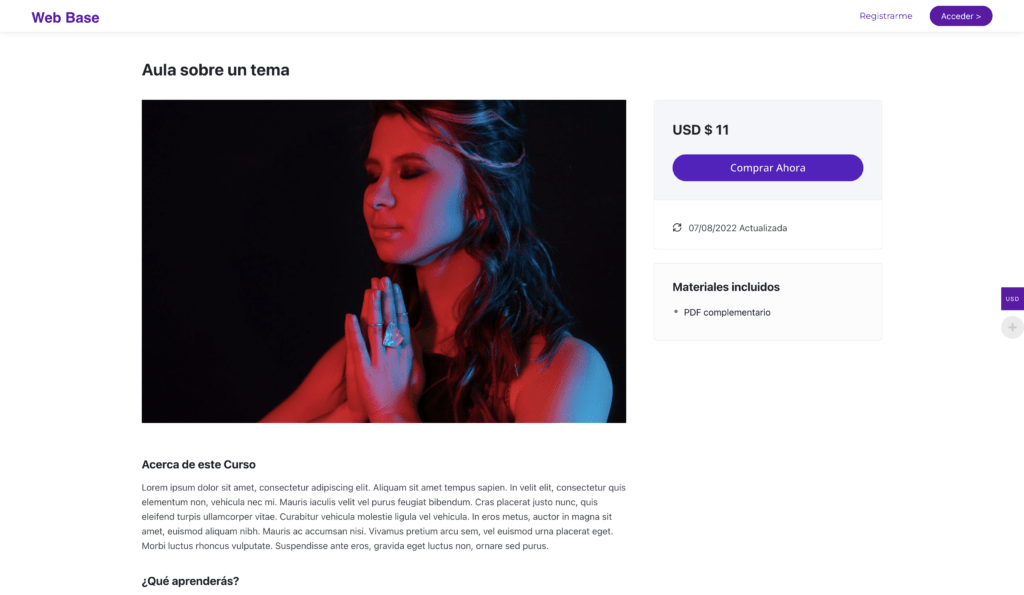This screenshot has height=595, width=1024.
Task: Click the USD $ 11 price label
Action: coord(700,130)
